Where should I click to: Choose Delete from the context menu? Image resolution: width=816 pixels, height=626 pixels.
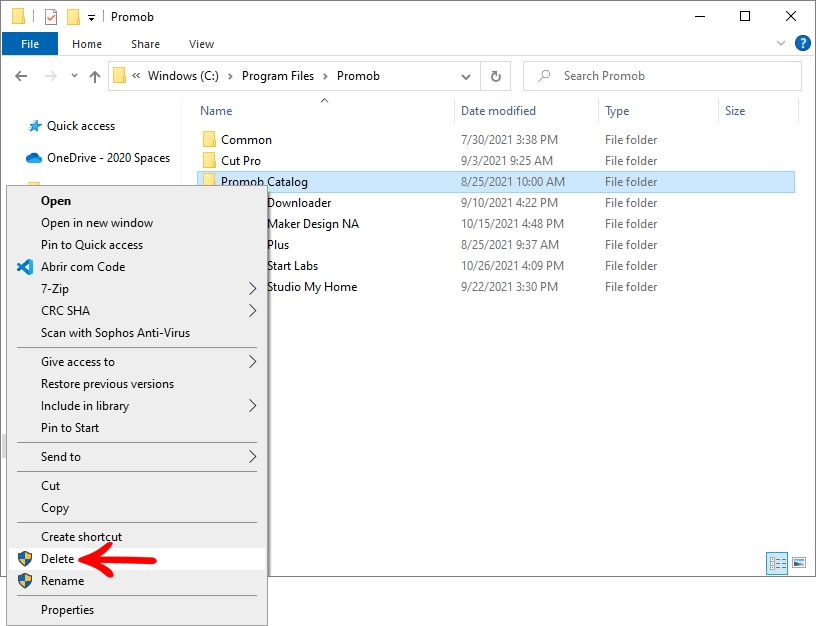(x=137, y=559)
